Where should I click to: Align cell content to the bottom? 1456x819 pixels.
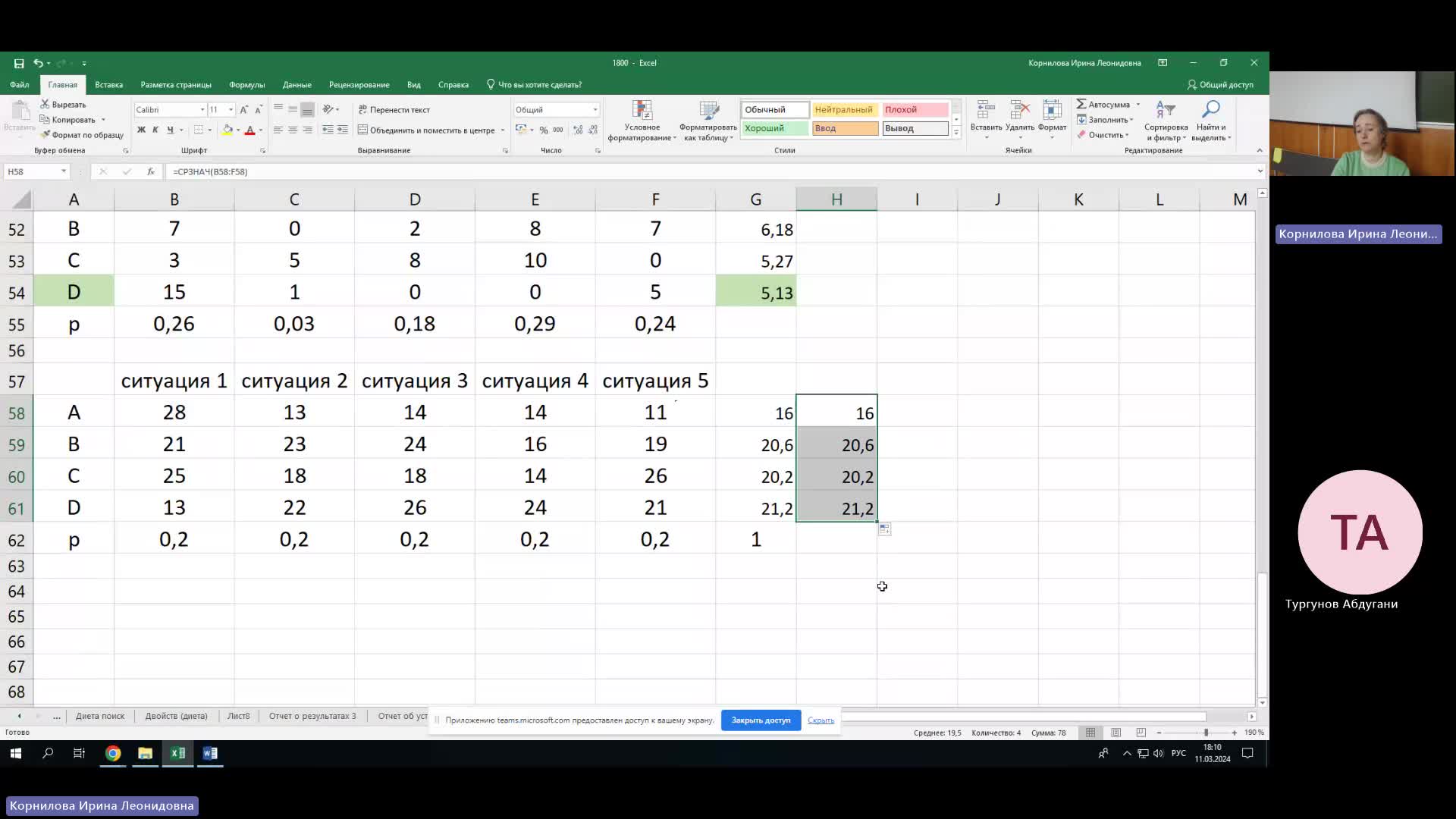[x=307, y=109]
